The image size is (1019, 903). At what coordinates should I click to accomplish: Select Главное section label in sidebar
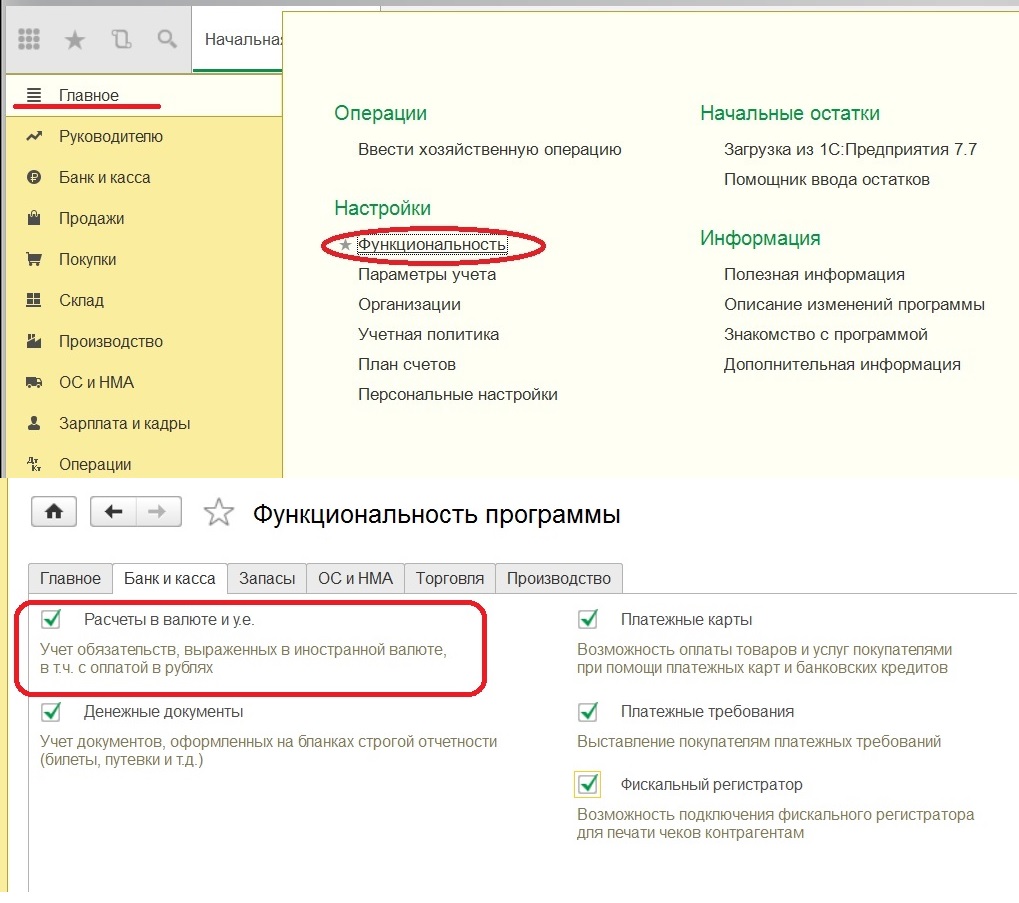(89, 95)
